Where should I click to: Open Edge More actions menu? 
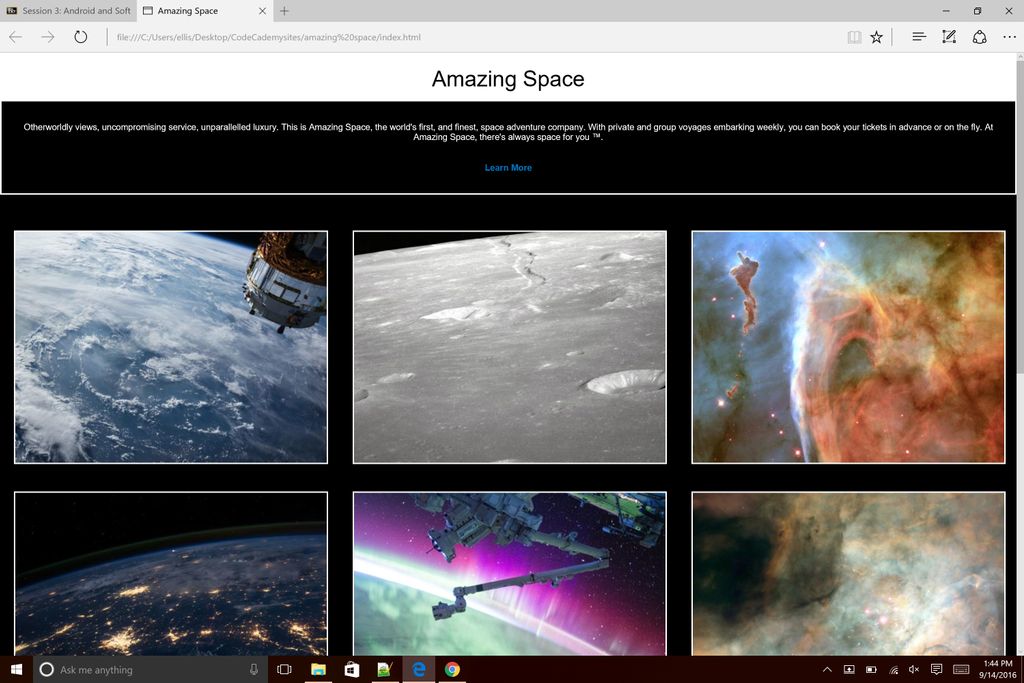pos(1010,37)
